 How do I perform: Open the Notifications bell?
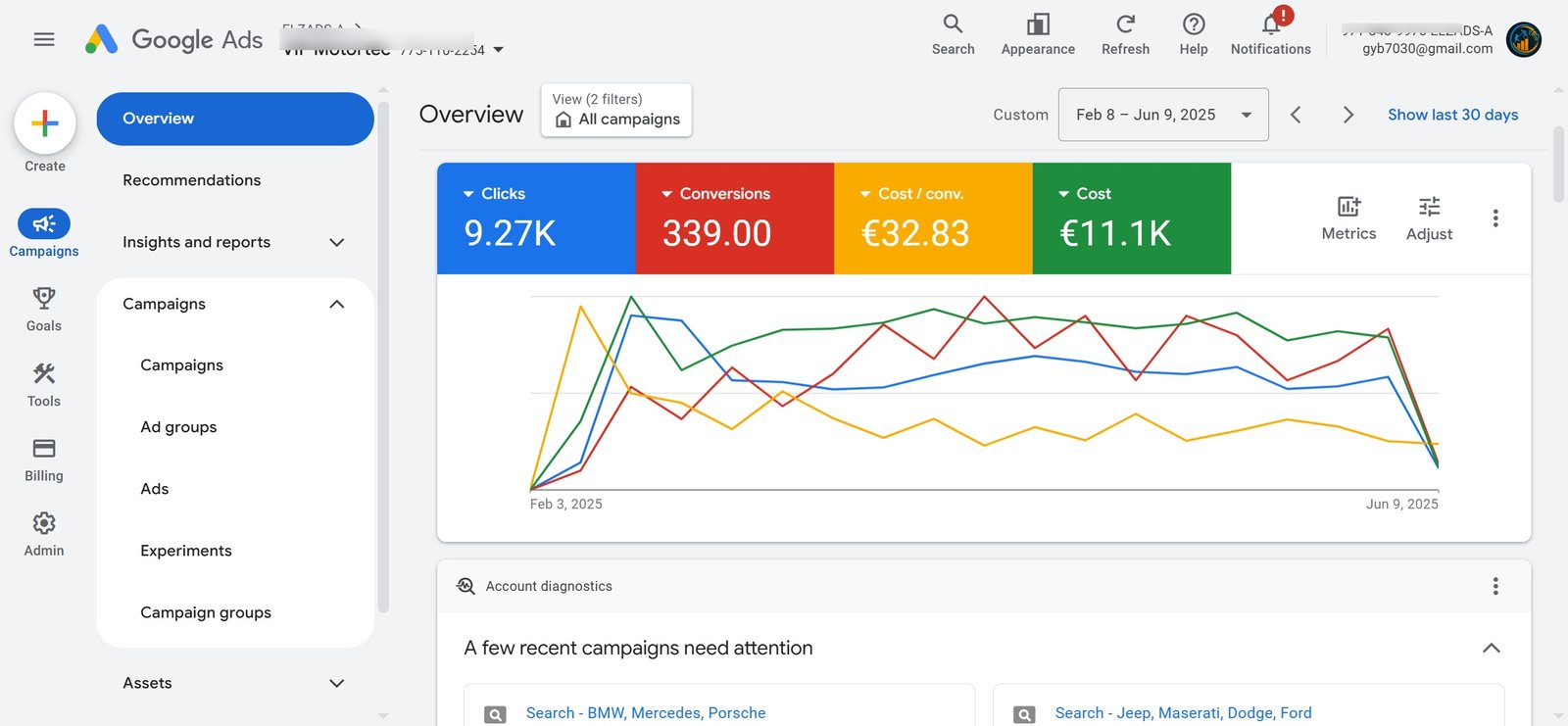coord(1271,35)
